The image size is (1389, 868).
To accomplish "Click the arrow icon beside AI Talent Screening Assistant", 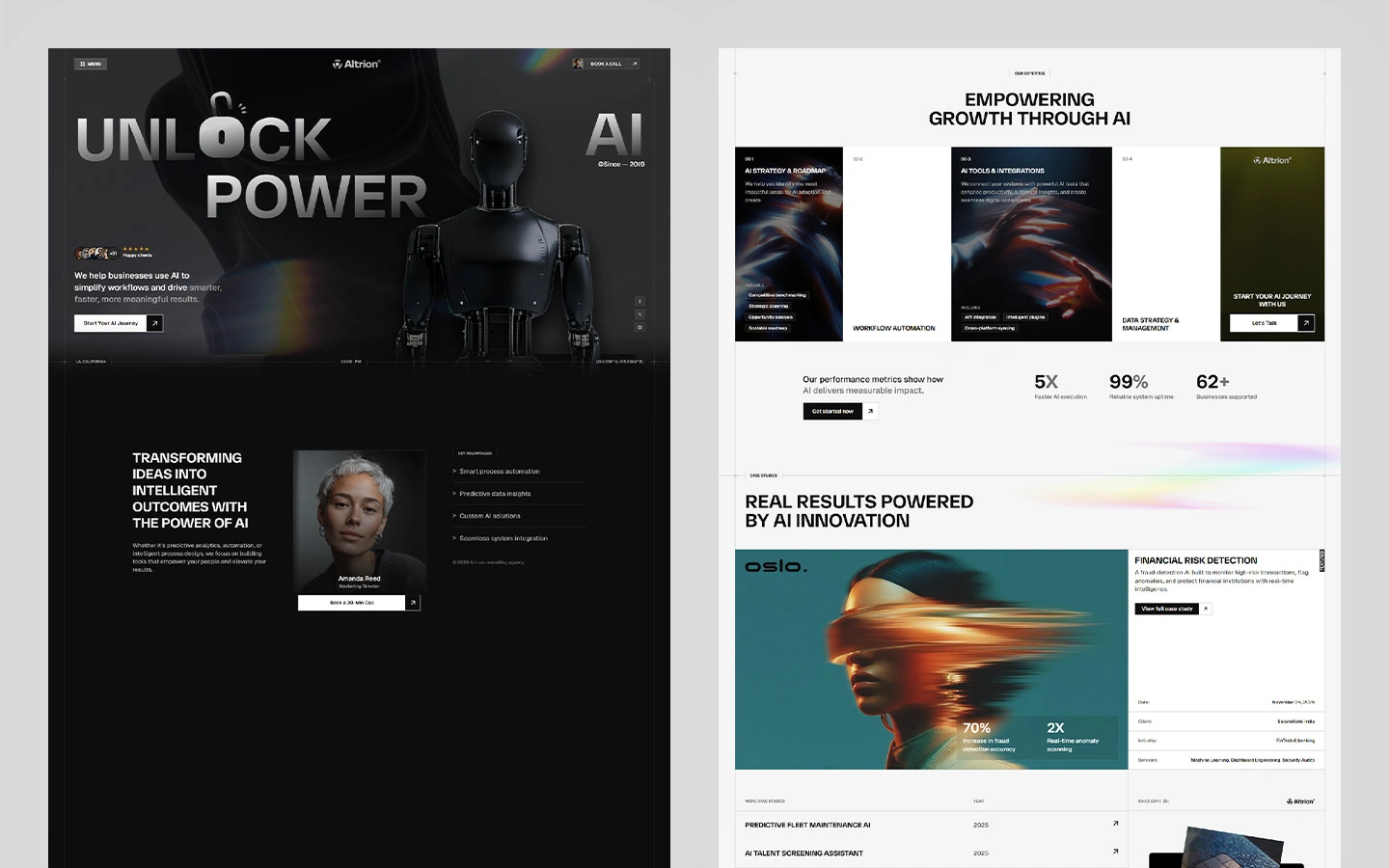I will point(1115,853).
